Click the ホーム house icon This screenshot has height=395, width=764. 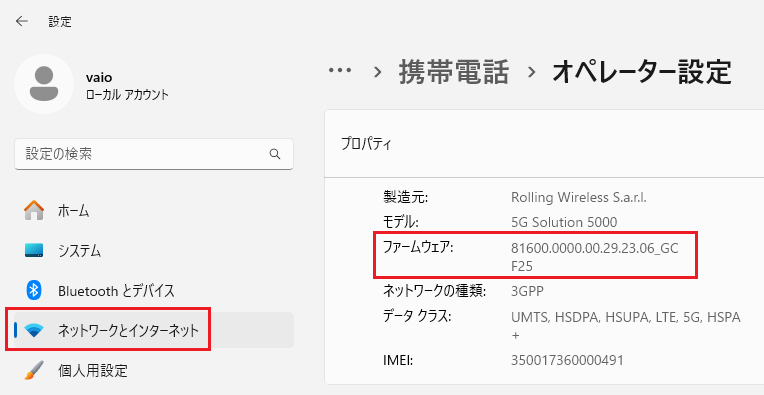(34, 211)
